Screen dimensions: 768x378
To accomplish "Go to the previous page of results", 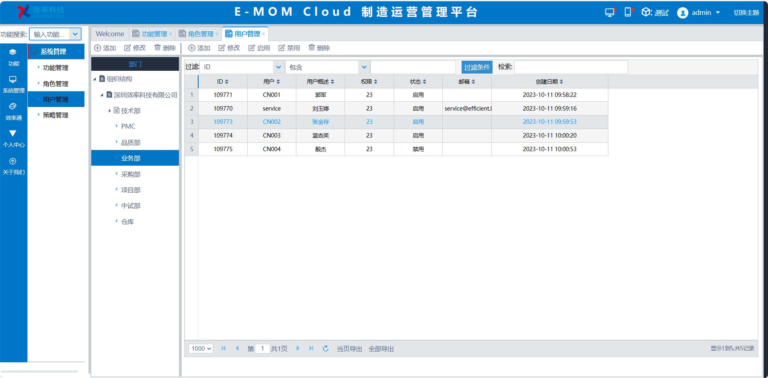I will coord(237,349).
